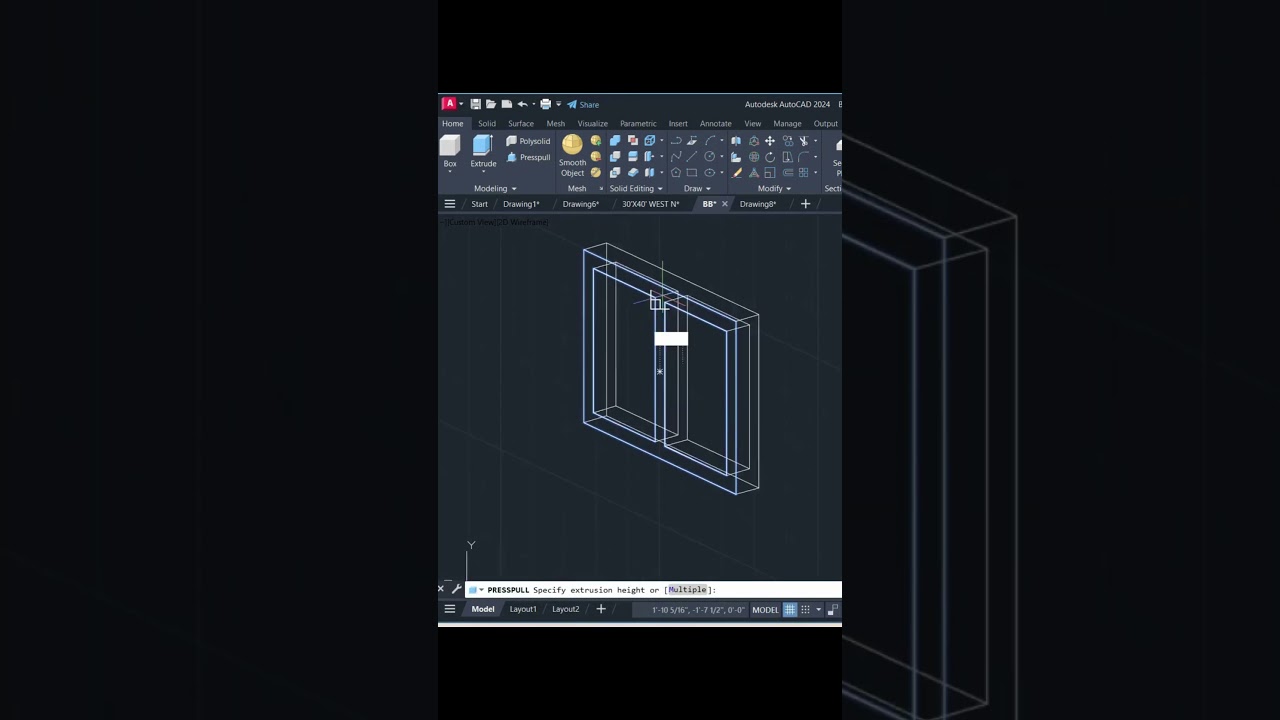Select the Circle draw tool
The image size is (1280, 720).
click(709, 157)
